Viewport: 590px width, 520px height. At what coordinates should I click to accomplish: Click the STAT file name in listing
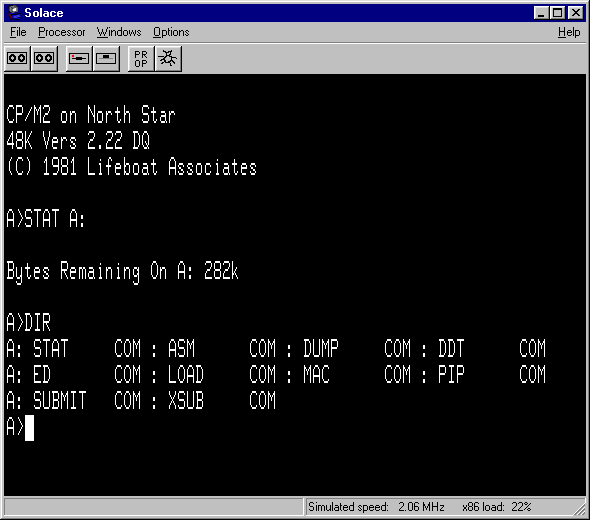point(50,348)
